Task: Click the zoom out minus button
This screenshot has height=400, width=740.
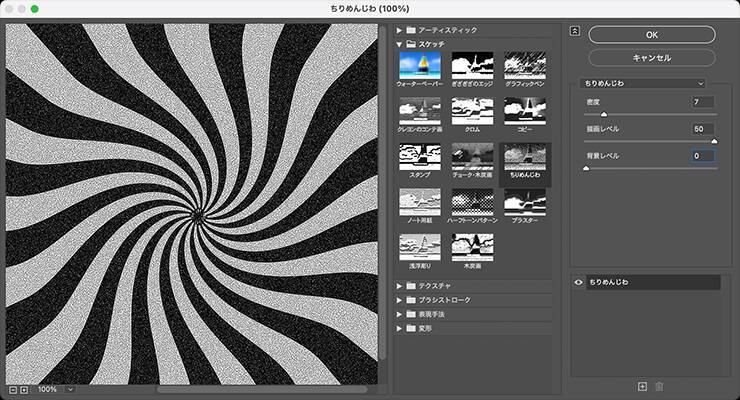Action: 12,389
